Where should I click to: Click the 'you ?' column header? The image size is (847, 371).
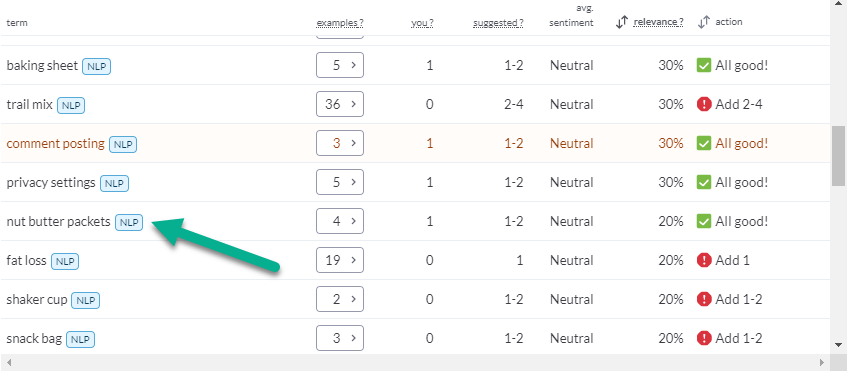coord(422,23)
